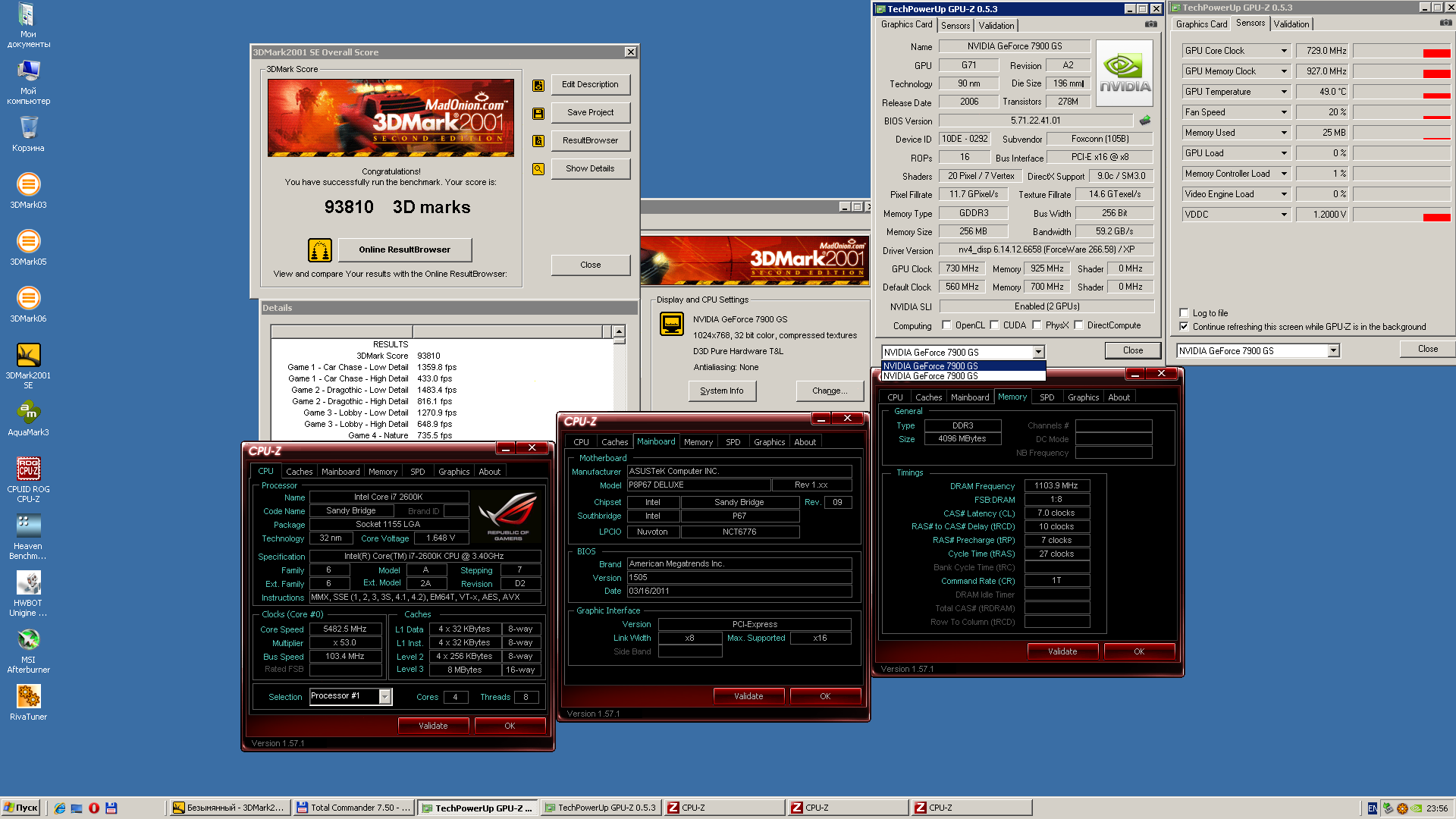Screen dimensions: 1456x819
Task: Select second NVIDIA GeForce 7900 GS entry
Action: click(963, 376)
